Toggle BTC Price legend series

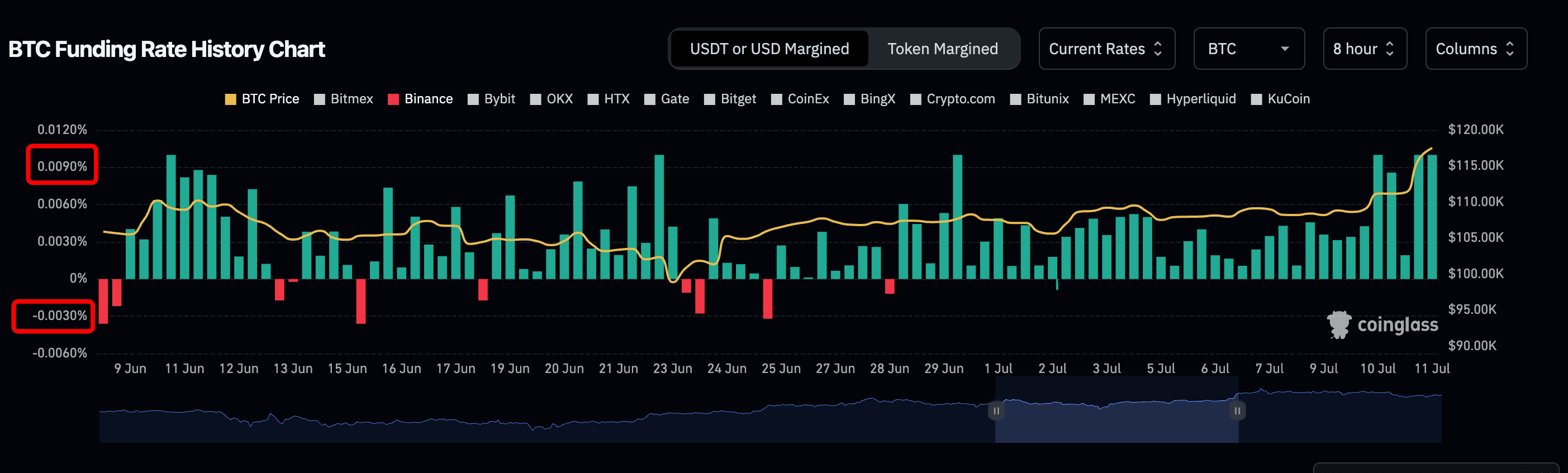262,99
